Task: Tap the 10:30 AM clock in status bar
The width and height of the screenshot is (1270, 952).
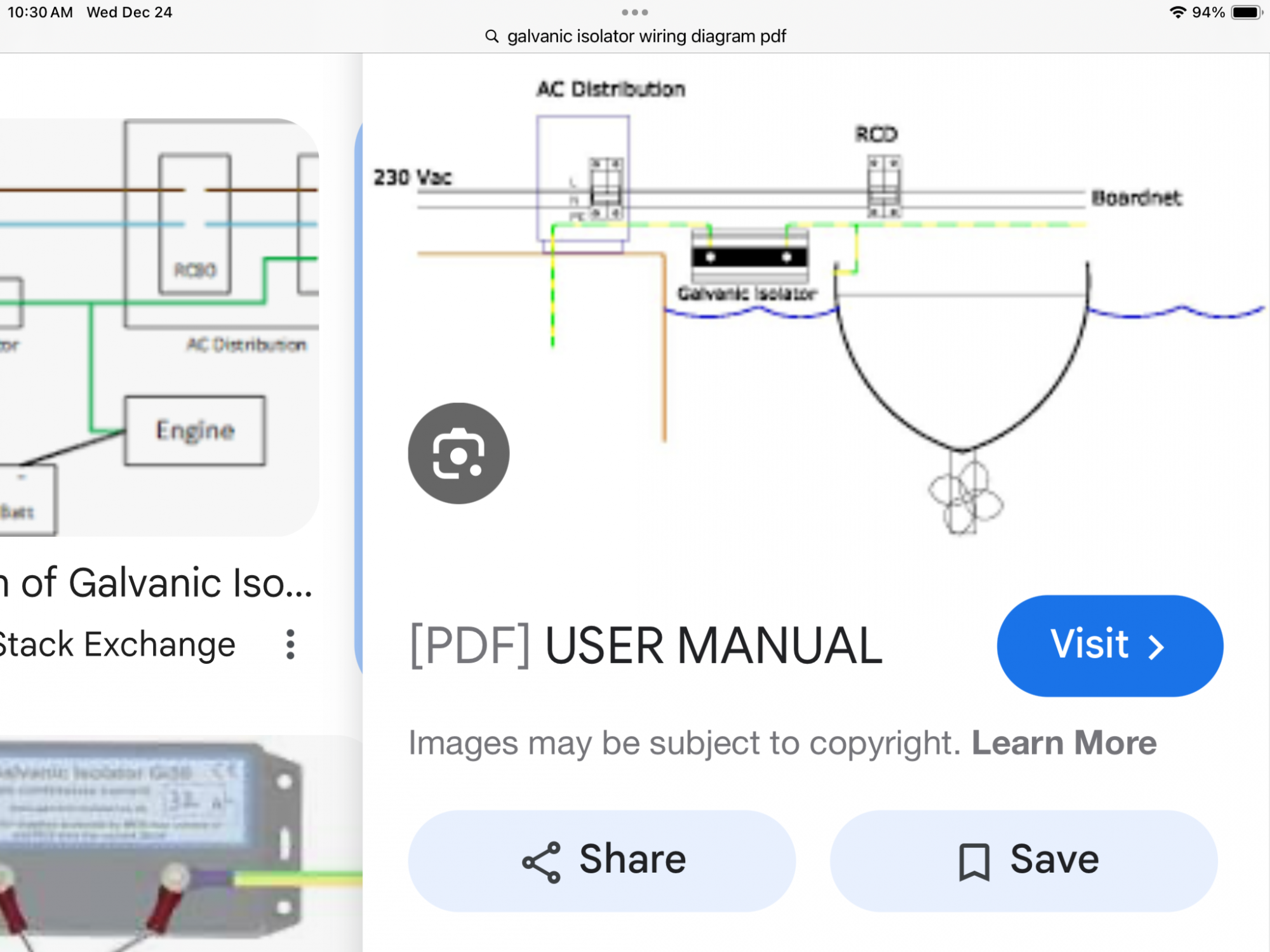Action: (40, 13)
